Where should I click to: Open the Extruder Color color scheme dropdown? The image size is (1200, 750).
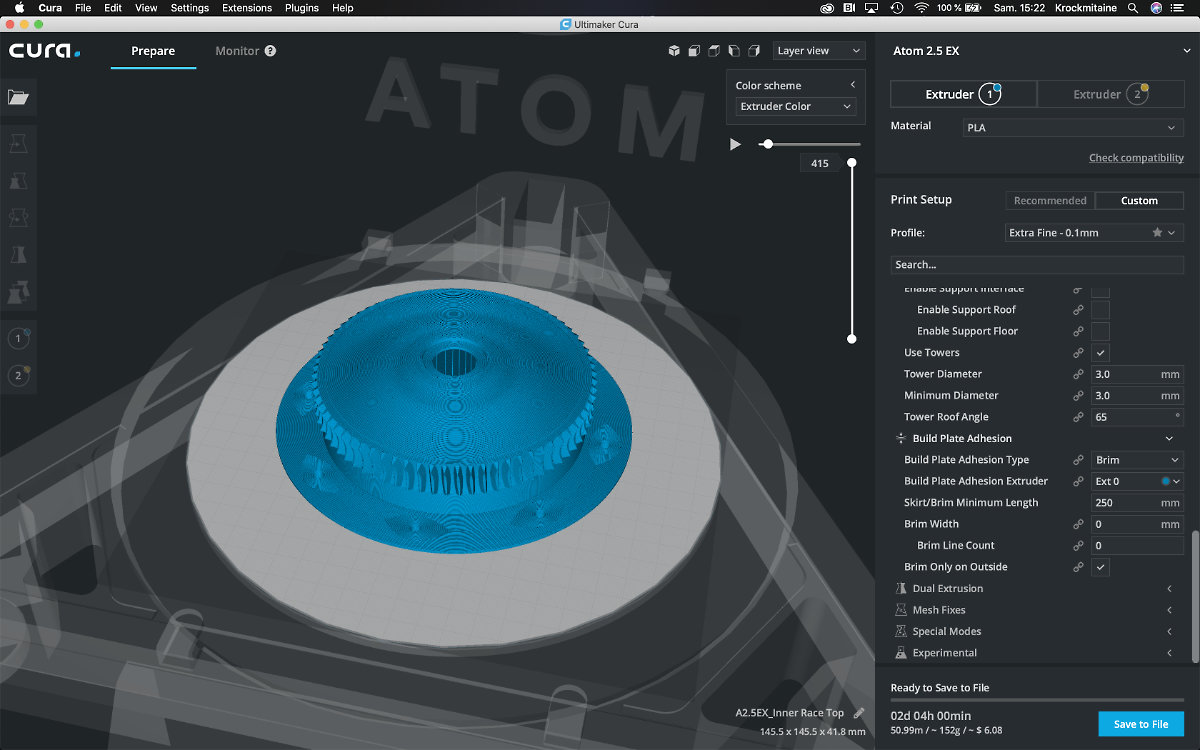click(x=795, y=106)
